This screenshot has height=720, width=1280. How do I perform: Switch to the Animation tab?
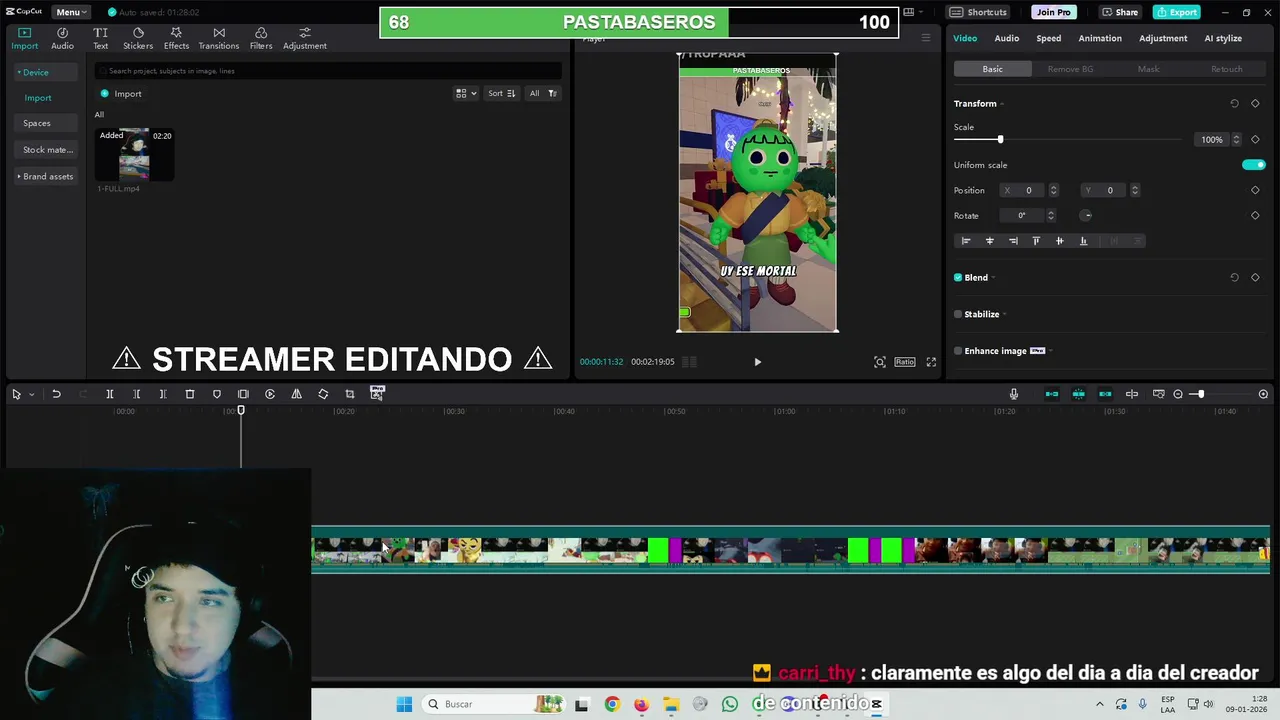tap(1100, 38)
